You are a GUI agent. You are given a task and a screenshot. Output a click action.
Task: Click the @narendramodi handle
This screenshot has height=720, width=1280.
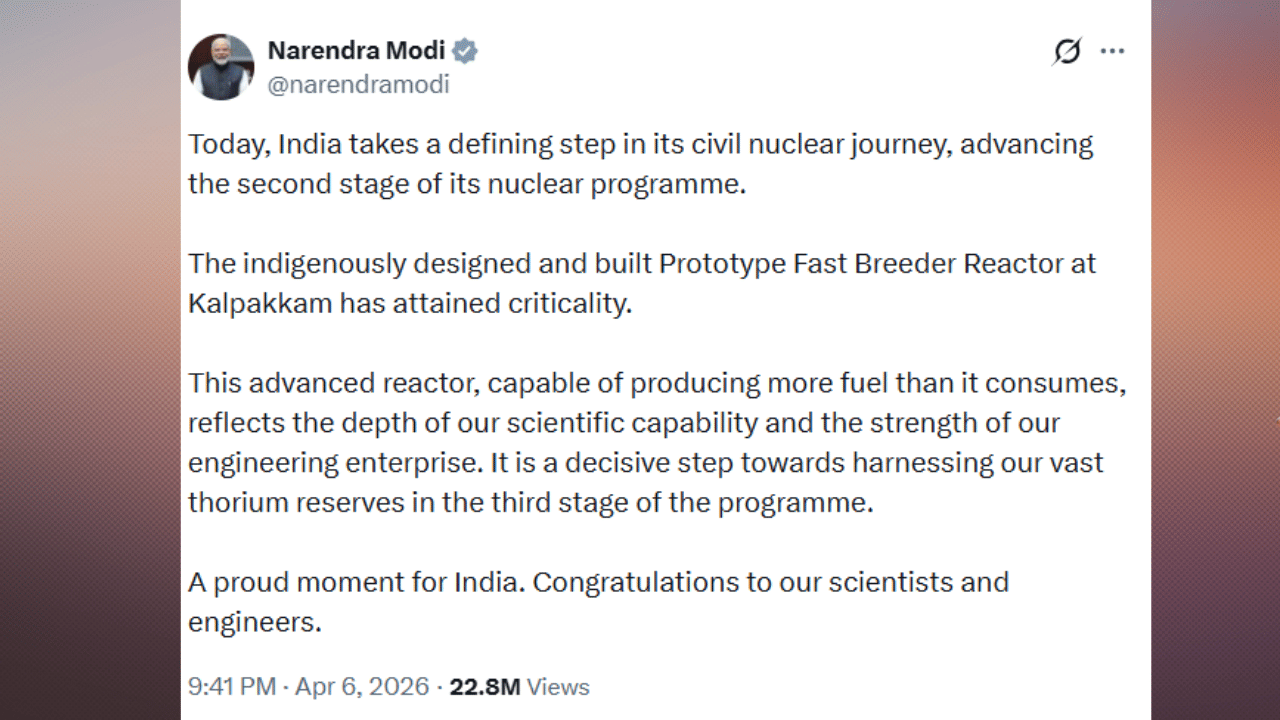point(358,85)
